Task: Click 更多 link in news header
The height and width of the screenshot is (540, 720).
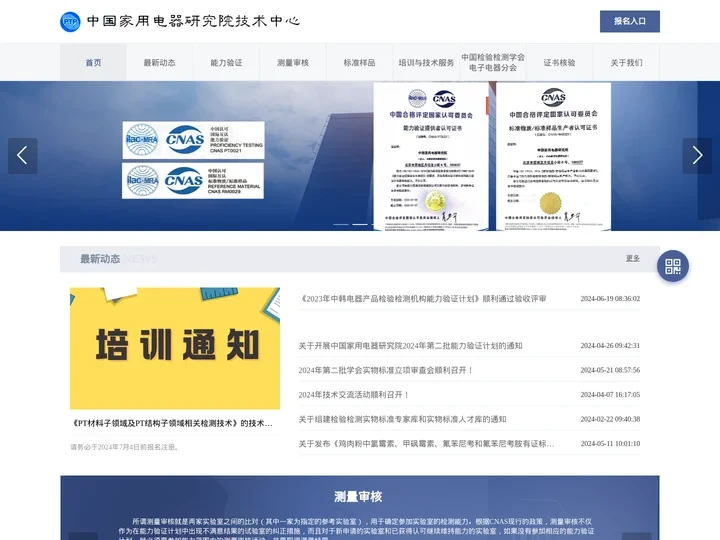Action: point(633,259)
